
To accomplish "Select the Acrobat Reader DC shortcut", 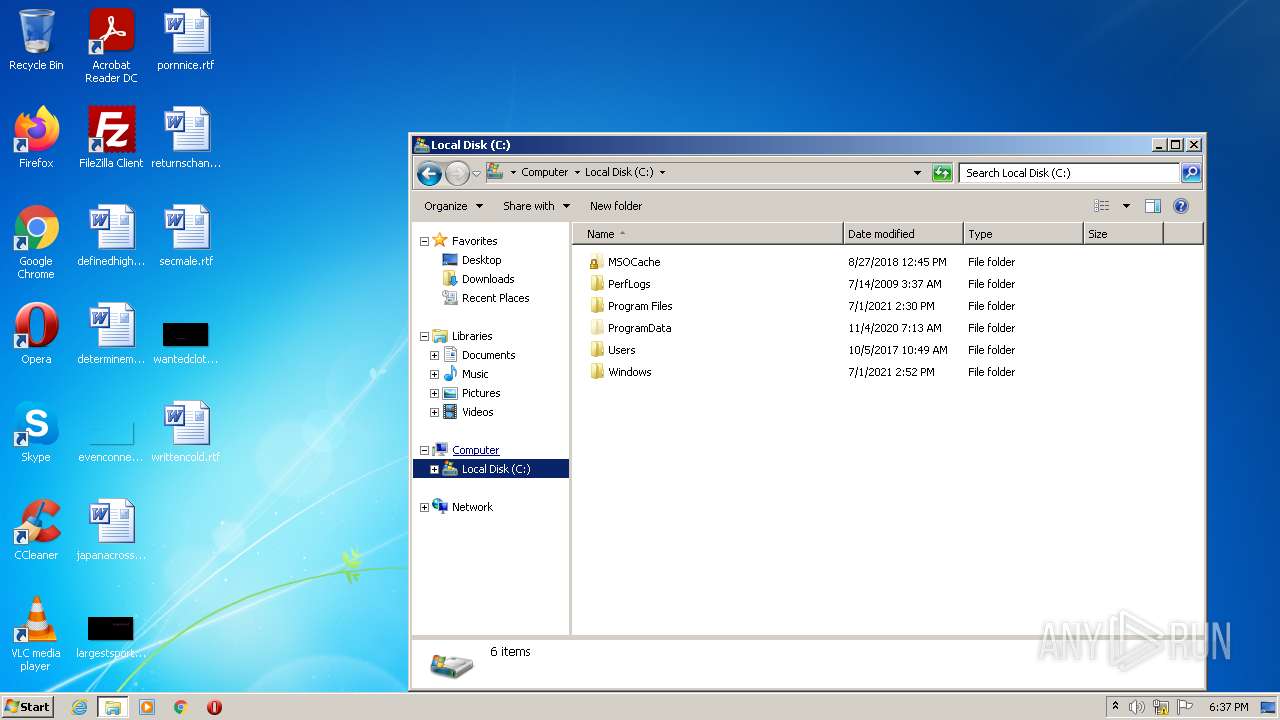I will coord(111,46).
